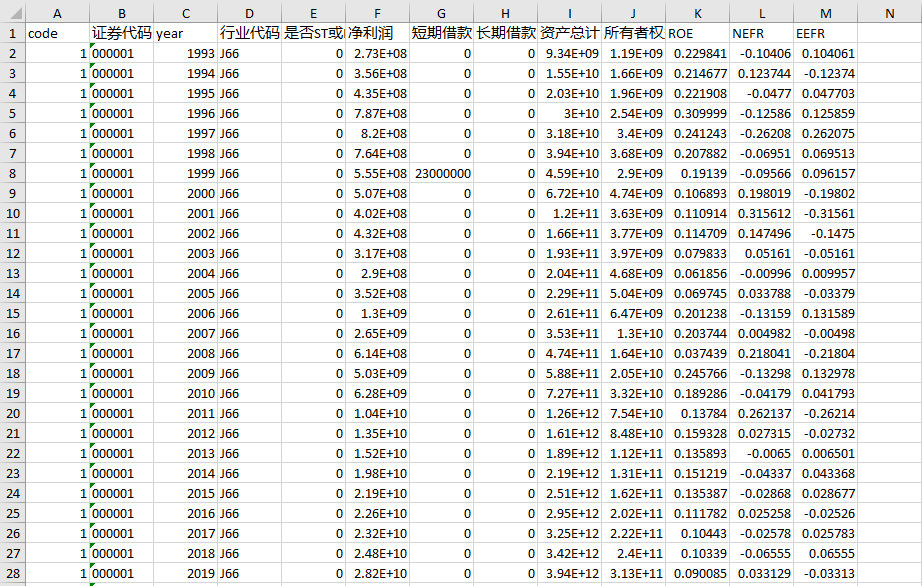Viewport: 922px width, 586px height.
Task: Click security code 000001 in row 14
Action: (121, 293)
